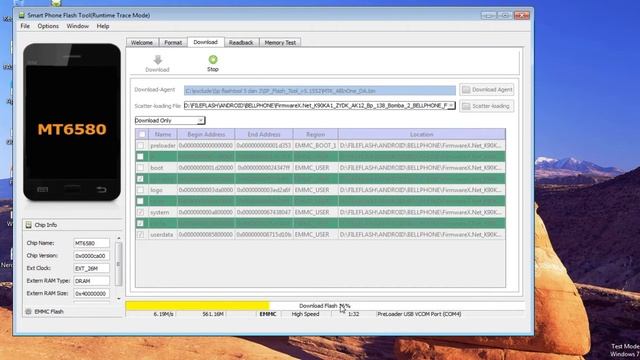
Task: Click the userdata row End Address cell
Action: [x=264, y=235]
